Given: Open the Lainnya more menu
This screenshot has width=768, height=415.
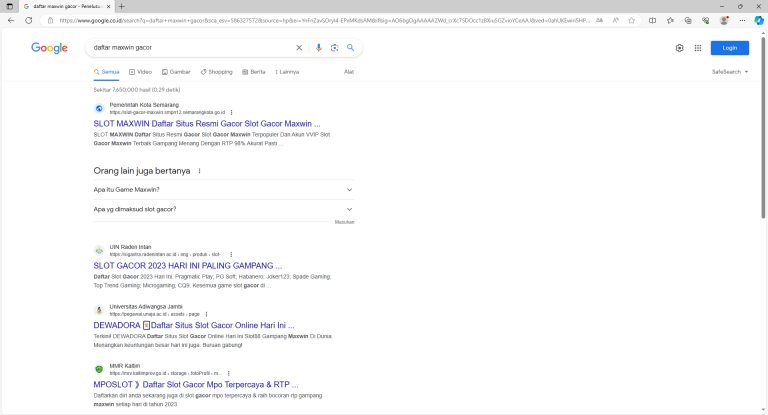Looking at the screenshot, I should [287, 72].
